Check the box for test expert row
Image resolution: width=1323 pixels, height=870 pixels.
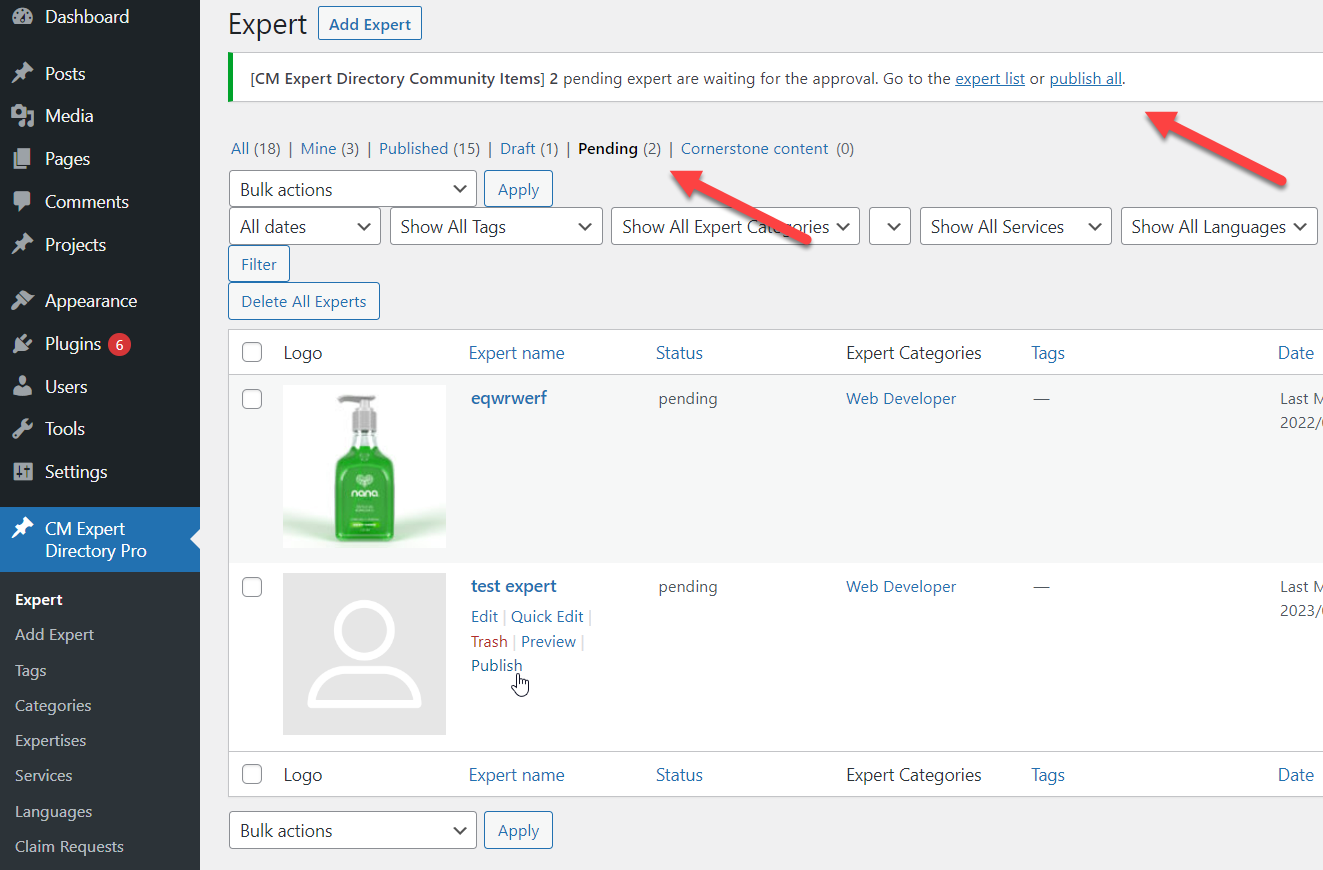pos(252,587)
